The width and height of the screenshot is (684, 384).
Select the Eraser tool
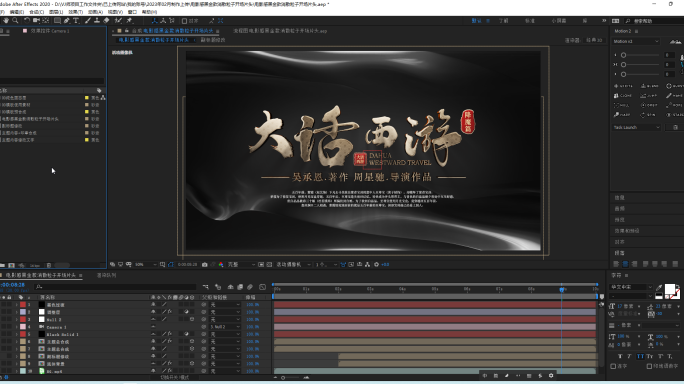(x=106, y=21)
